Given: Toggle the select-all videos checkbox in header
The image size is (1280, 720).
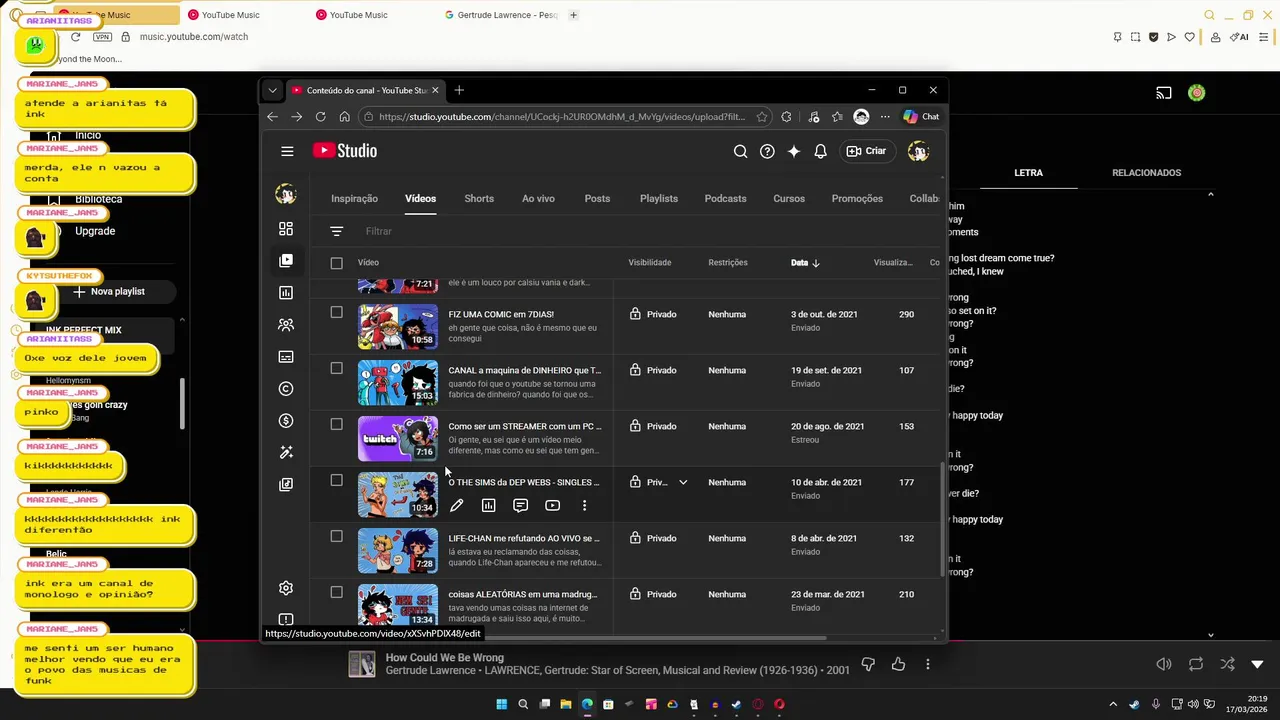Looking at the screenshot, I should point(336,263).
